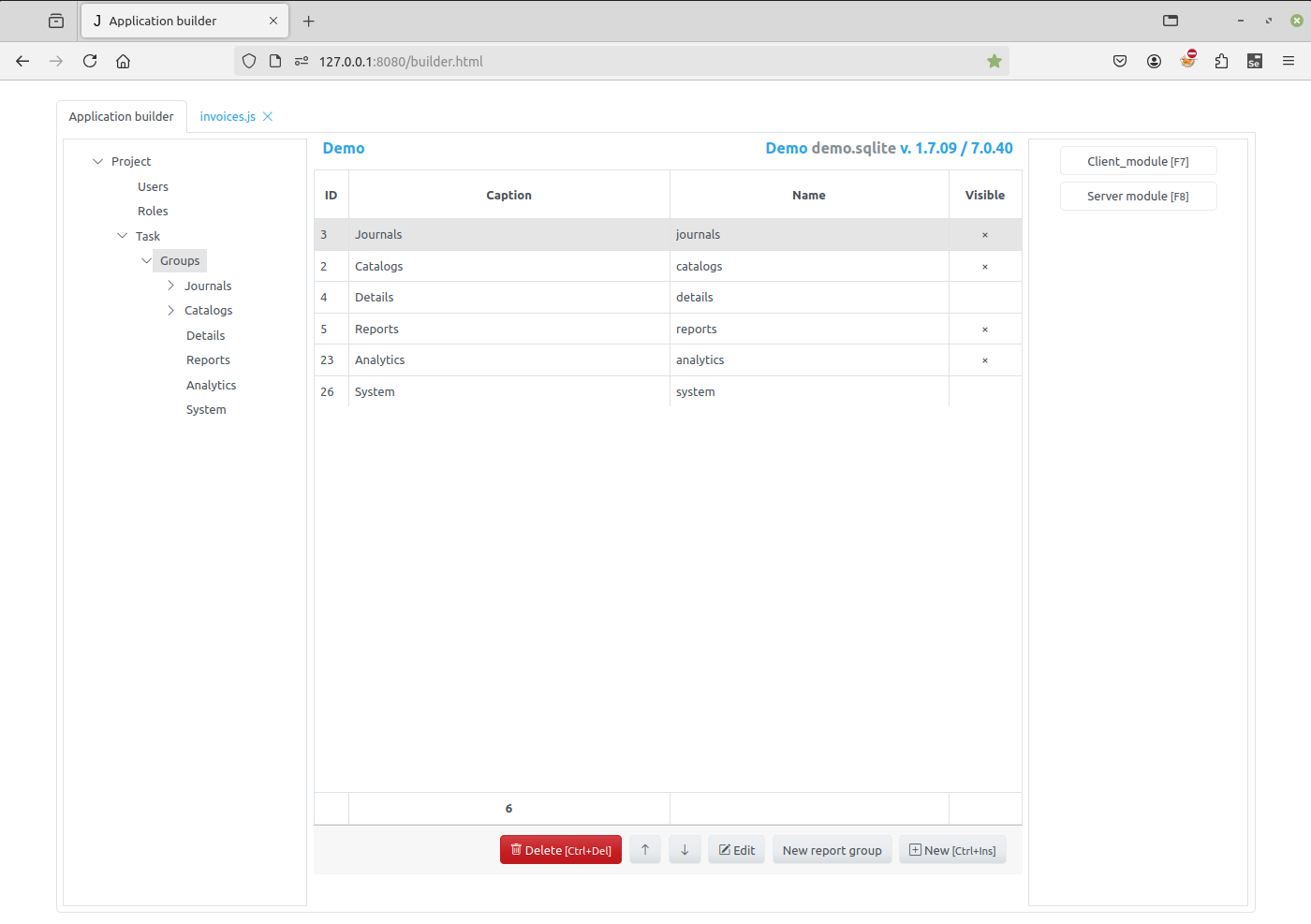The image size is (1311, 924).
Task: Click the New report group button
Action: point(832,850)
